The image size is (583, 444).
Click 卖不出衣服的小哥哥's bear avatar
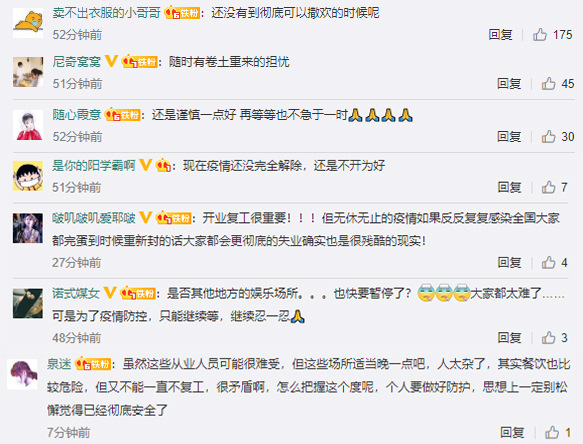28,23
